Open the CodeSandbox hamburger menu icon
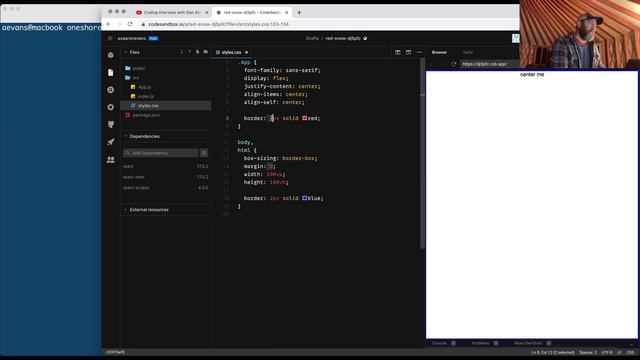The width and height of the screenshot is (640, 360). click(110, 38)
